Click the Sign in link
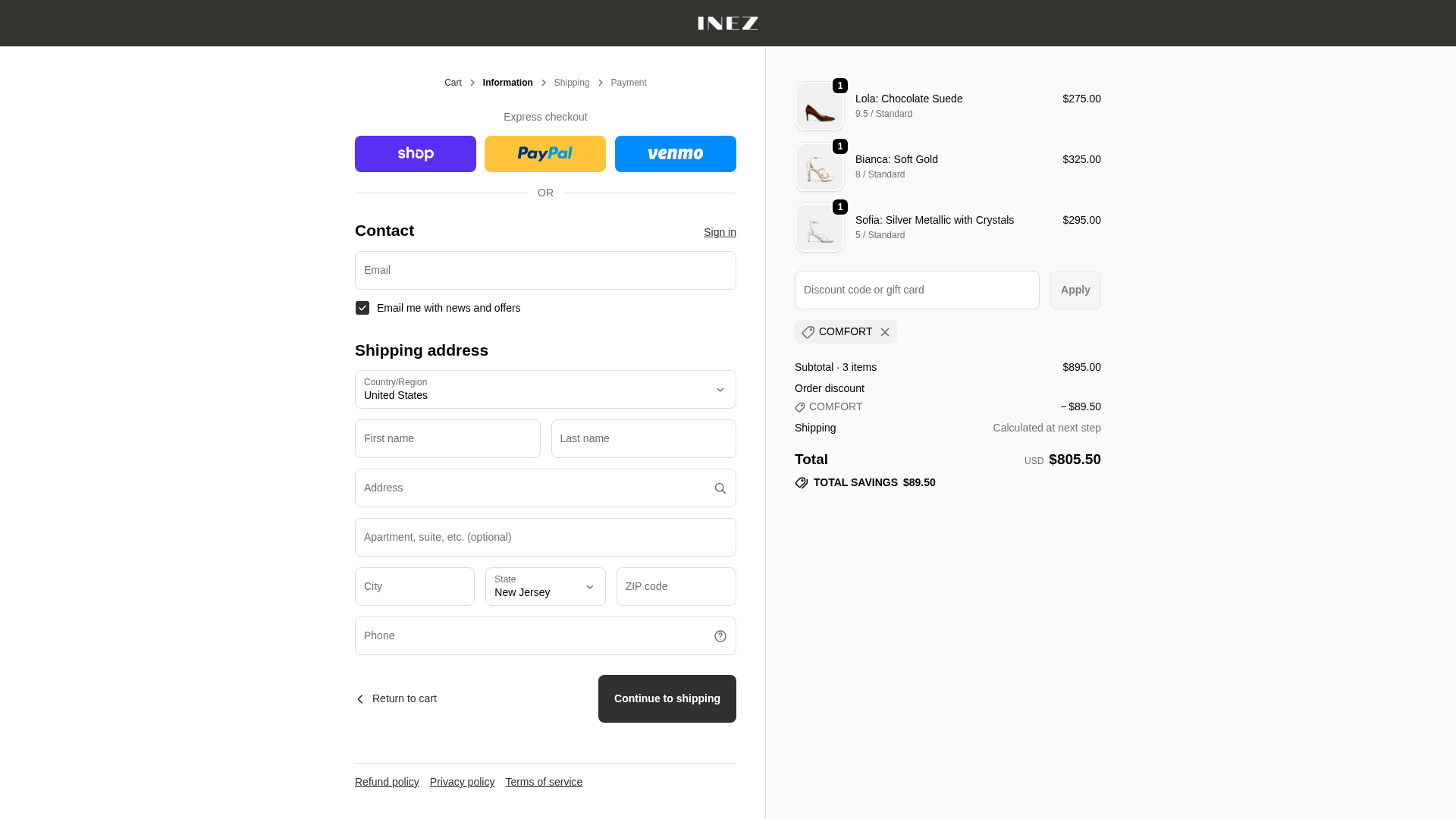This screenshot has height=819, width=1456. pos(720,232)
